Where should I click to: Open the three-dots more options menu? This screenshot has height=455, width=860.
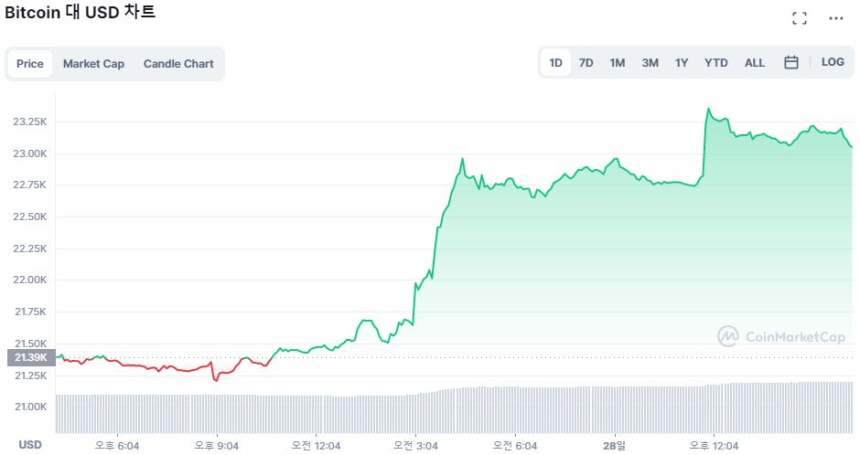click(x=836, y=18)
